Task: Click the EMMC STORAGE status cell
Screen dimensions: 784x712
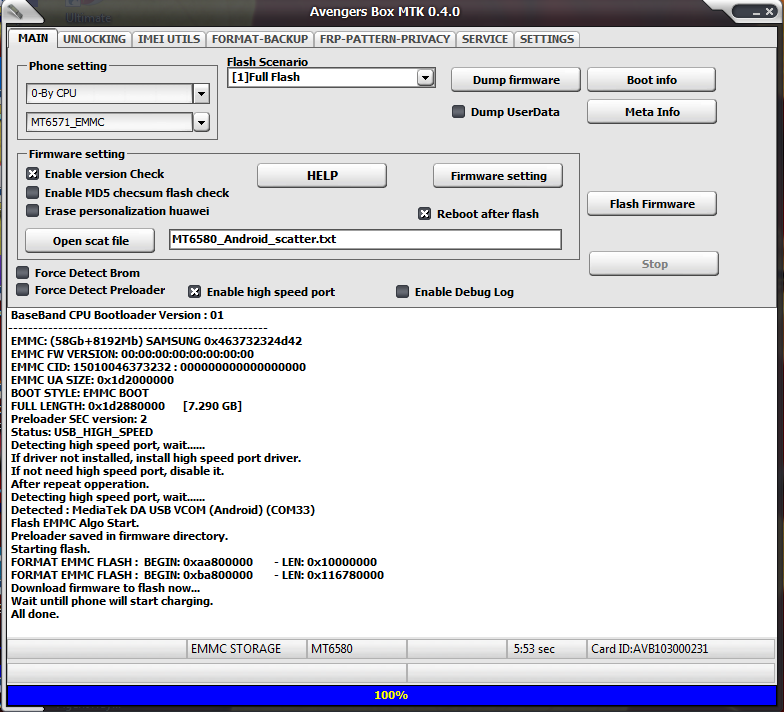Action: (246, 648)
